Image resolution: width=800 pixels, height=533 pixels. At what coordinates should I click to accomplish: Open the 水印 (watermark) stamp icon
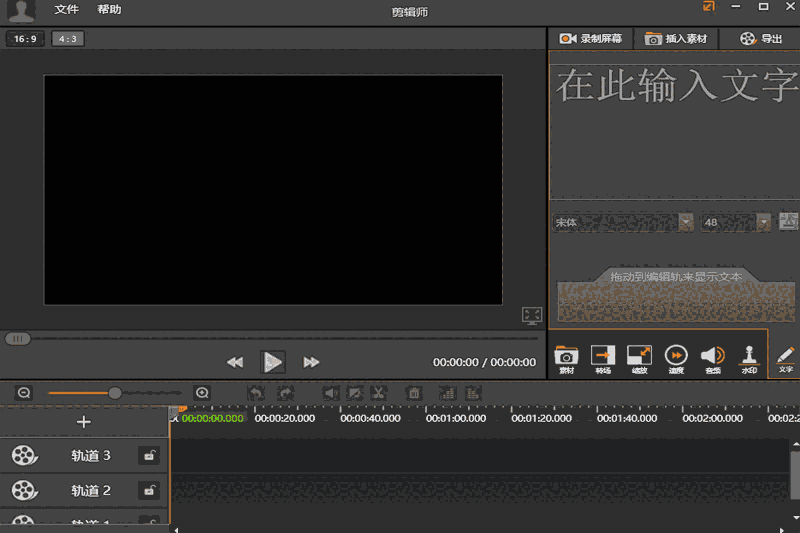coord(749,357)
